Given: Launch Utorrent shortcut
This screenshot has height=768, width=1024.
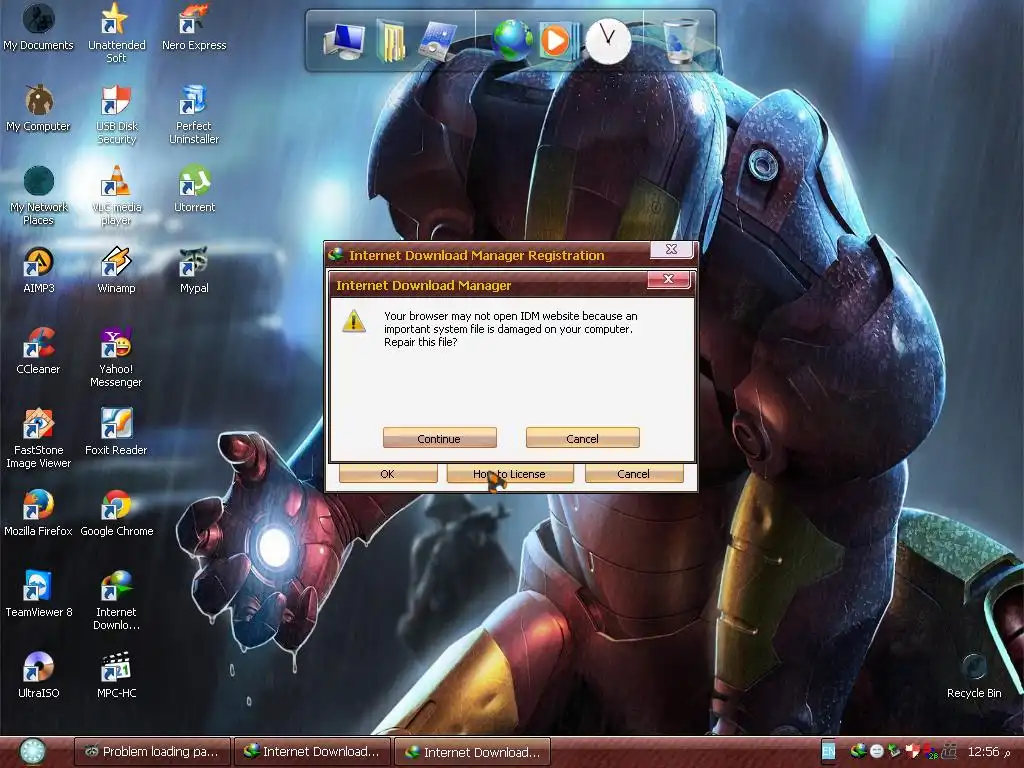Looking at the screenshot, I should tap(194, 189).
